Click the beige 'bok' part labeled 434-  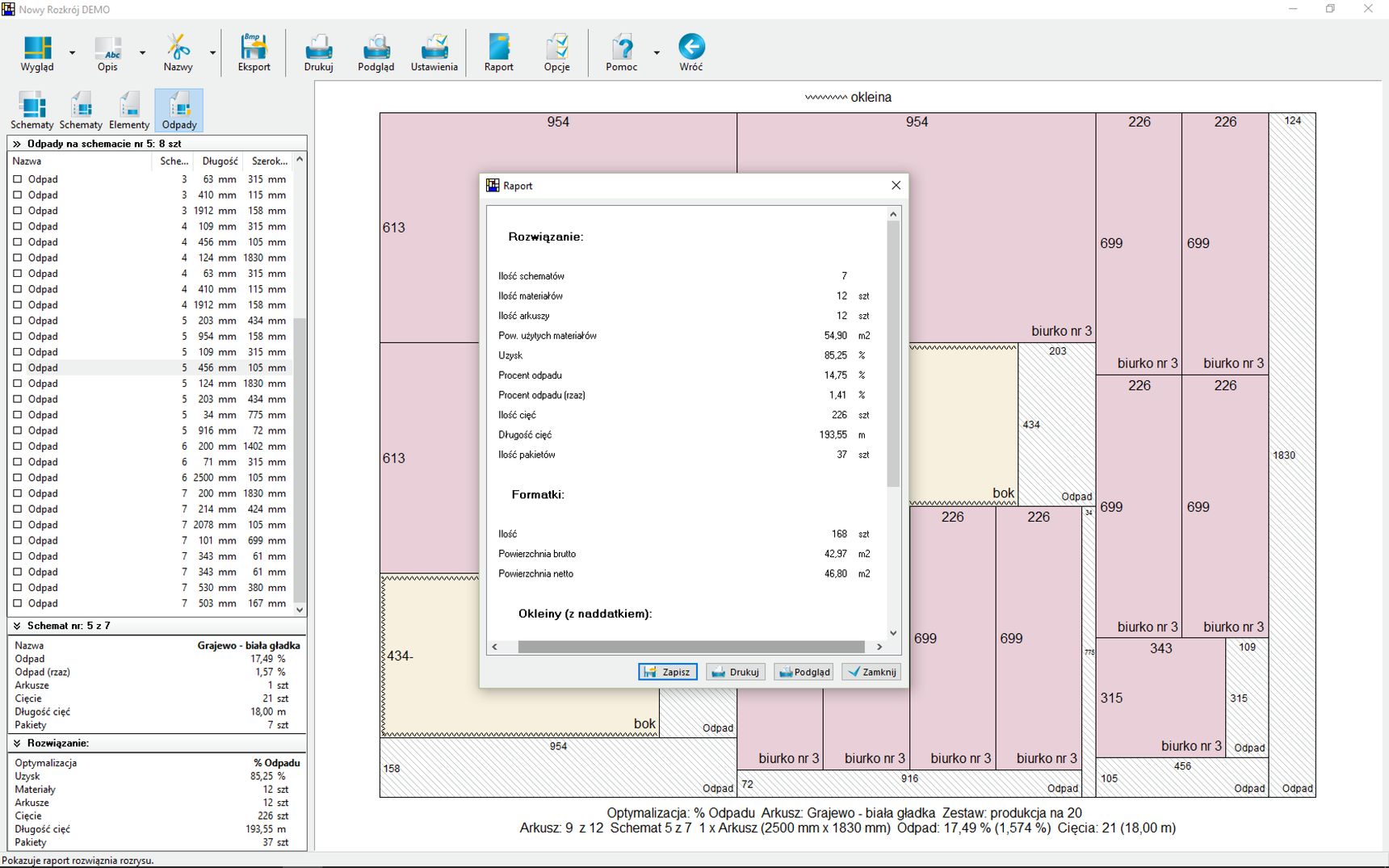[x=520, y=656]
